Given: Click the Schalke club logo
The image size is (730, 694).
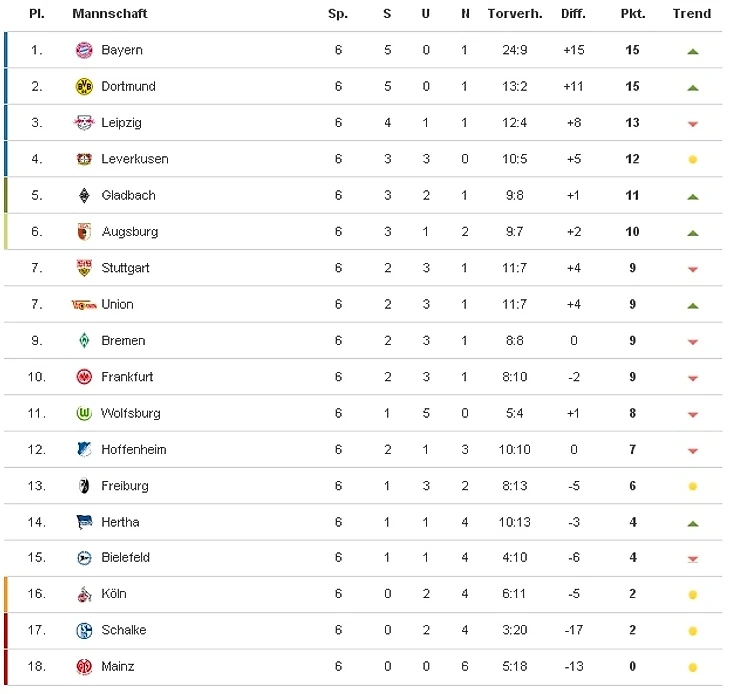Looking at the screenshot, I should point(84,630).
